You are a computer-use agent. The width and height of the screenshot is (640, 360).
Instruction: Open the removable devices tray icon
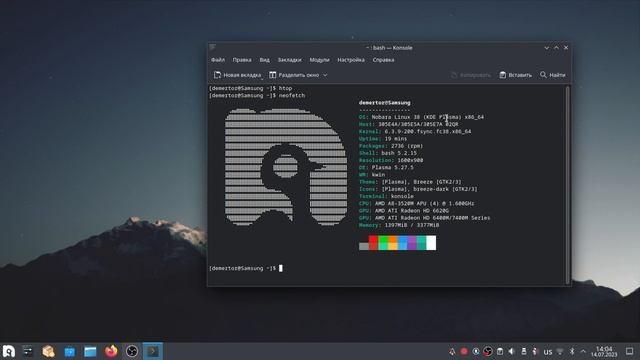click(524, 351)
